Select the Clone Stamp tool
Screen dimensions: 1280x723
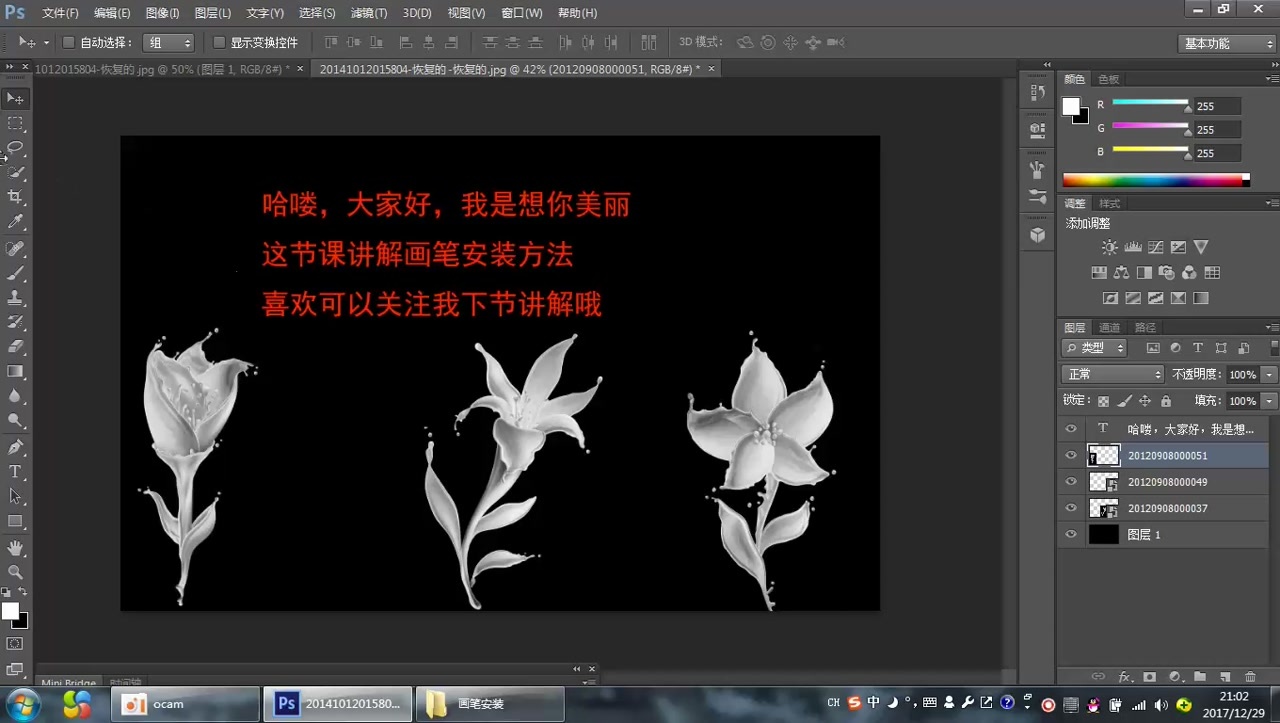coord(15,298)
